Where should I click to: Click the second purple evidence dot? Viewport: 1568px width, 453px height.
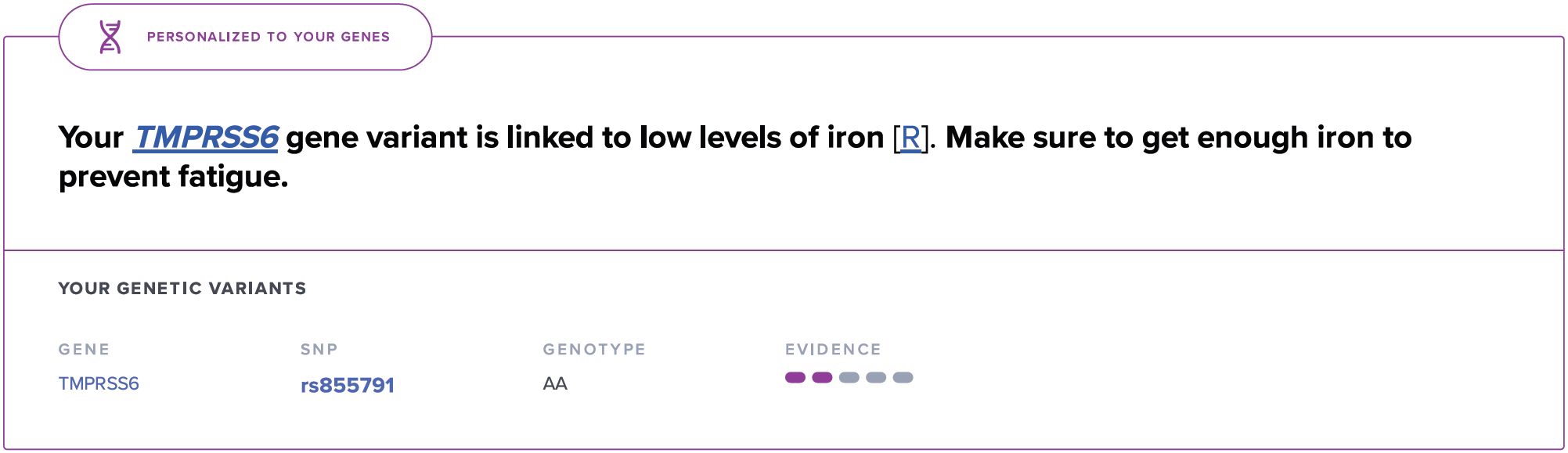(822, 378)
